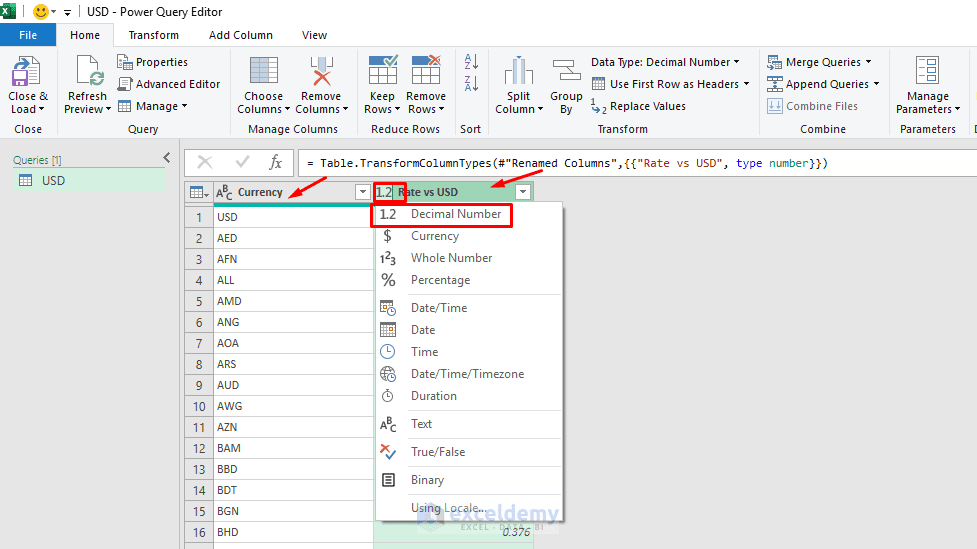This screenshot has height=549, width=977.
Task: Click the Manage Parameters icon
Action: (927, 70)
